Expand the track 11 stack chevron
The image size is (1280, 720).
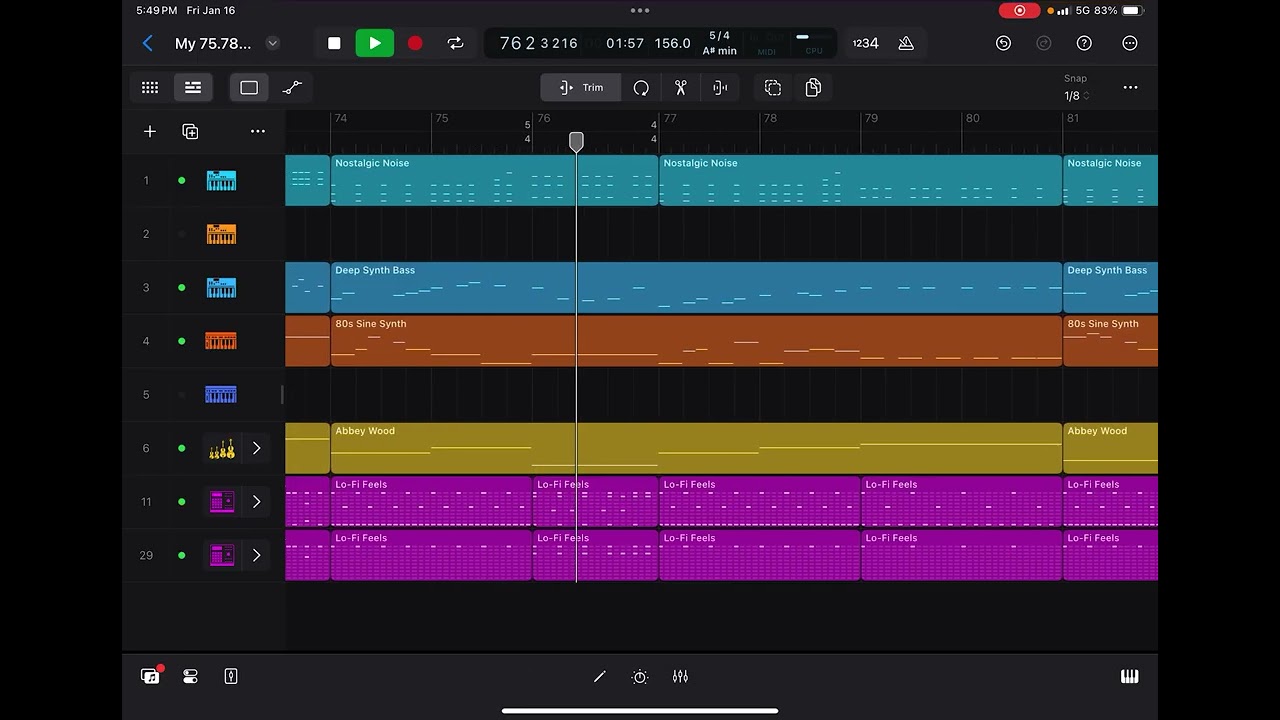(256, 502)
